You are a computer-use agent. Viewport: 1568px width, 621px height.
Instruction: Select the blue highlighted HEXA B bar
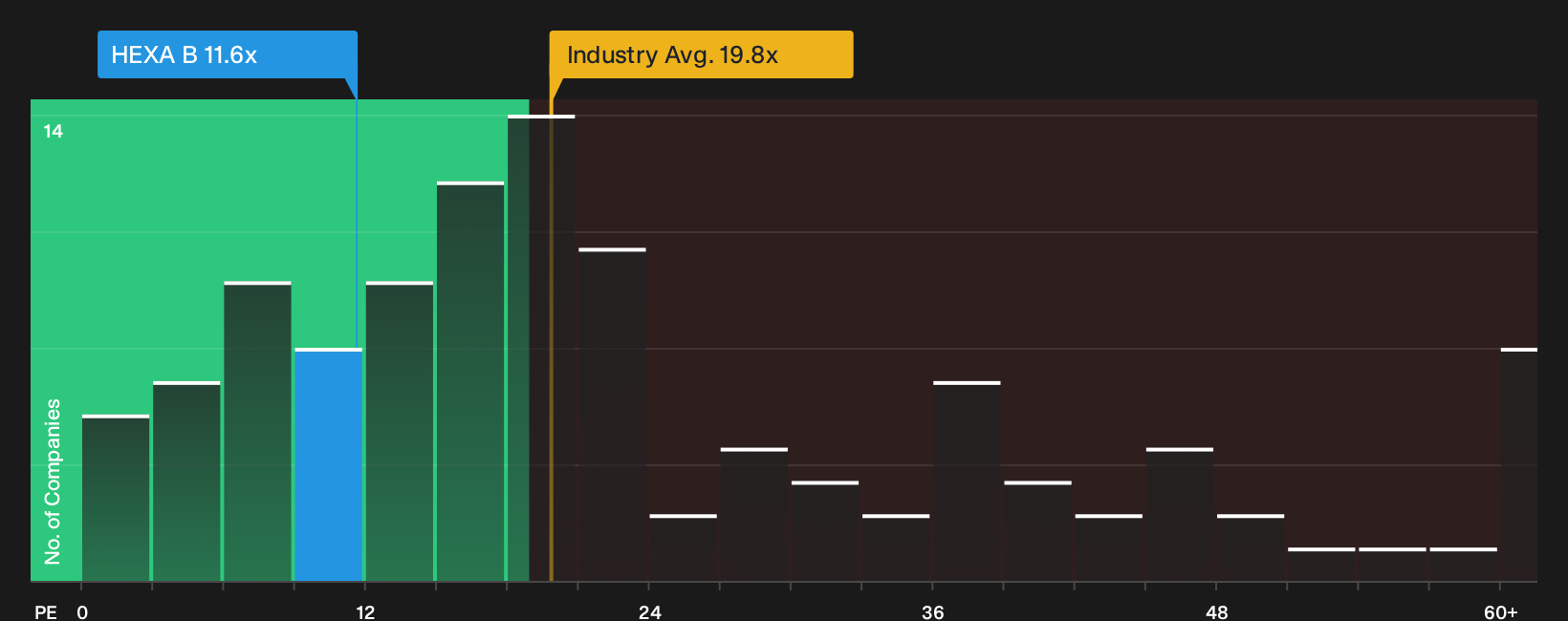pyautogui.click(x=329, y=464)
